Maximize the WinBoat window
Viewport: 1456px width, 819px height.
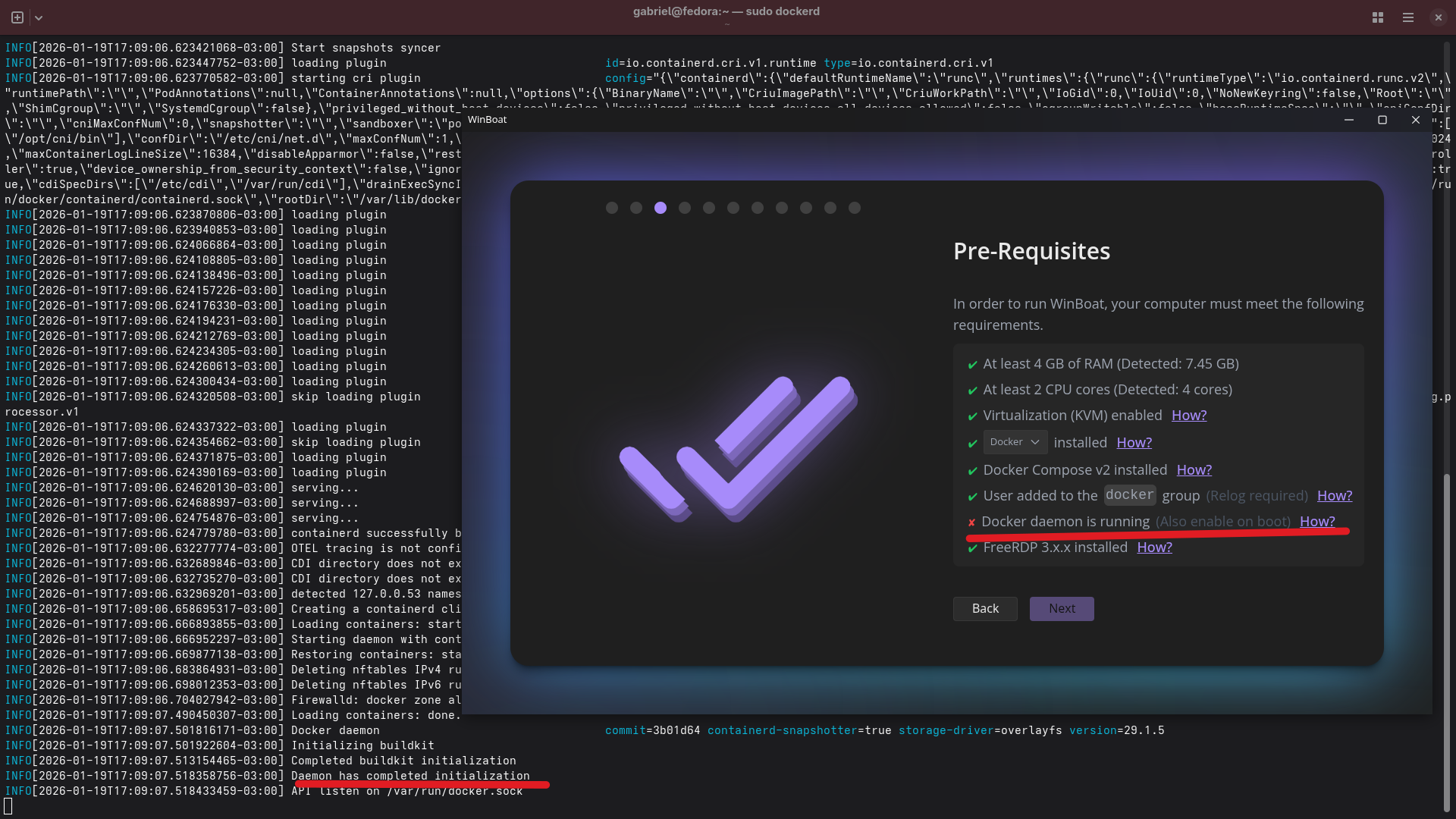1382,120
